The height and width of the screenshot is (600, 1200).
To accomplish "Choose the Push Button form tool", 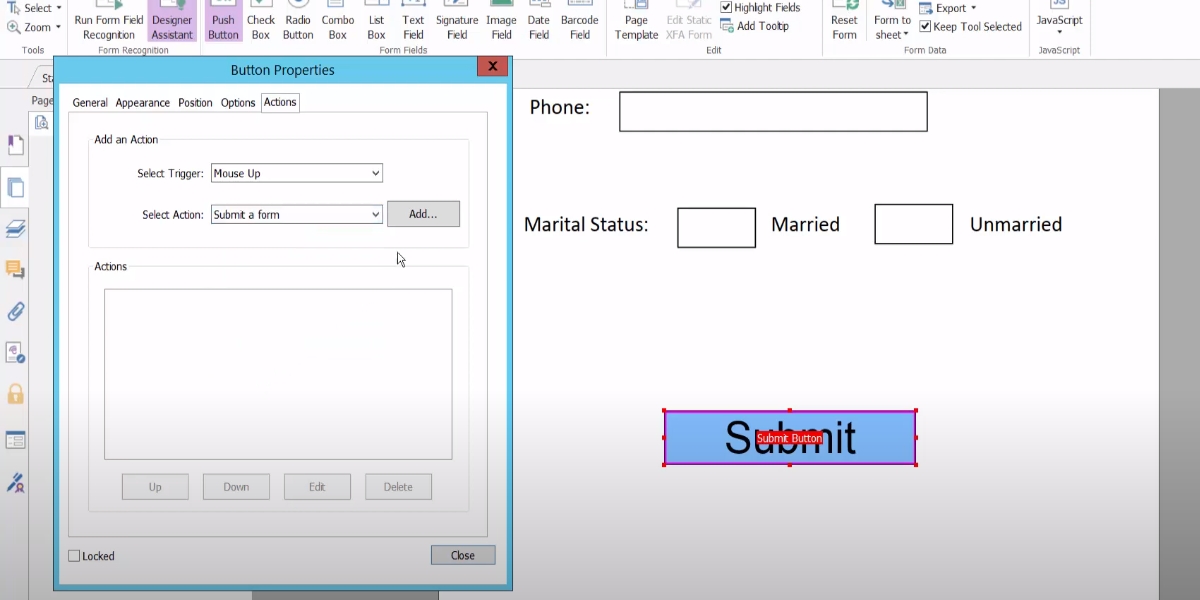I will [x=223, y=21].
